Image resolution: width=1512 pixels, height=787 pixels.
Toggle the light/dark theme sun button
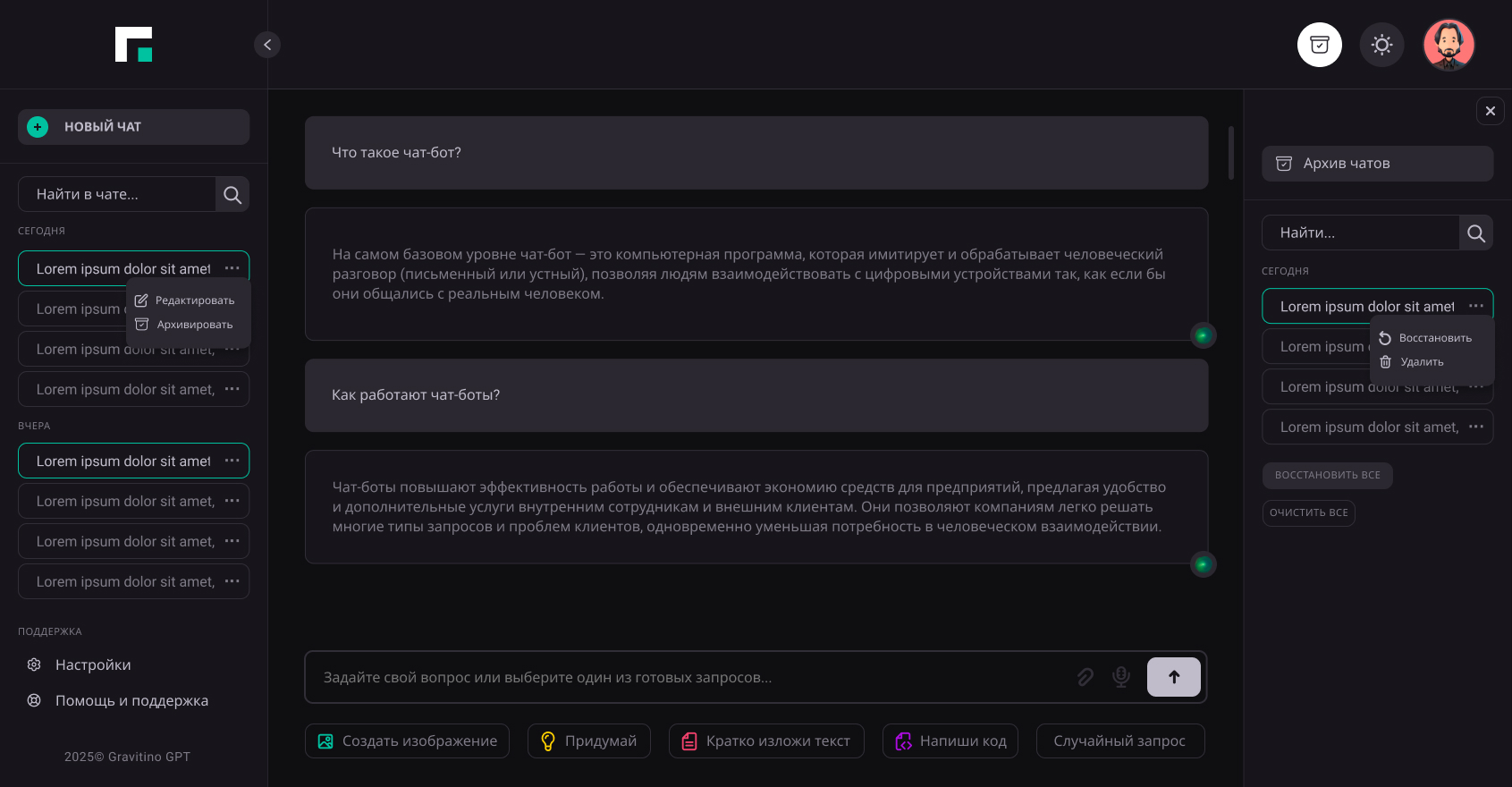pos(1381,45)
